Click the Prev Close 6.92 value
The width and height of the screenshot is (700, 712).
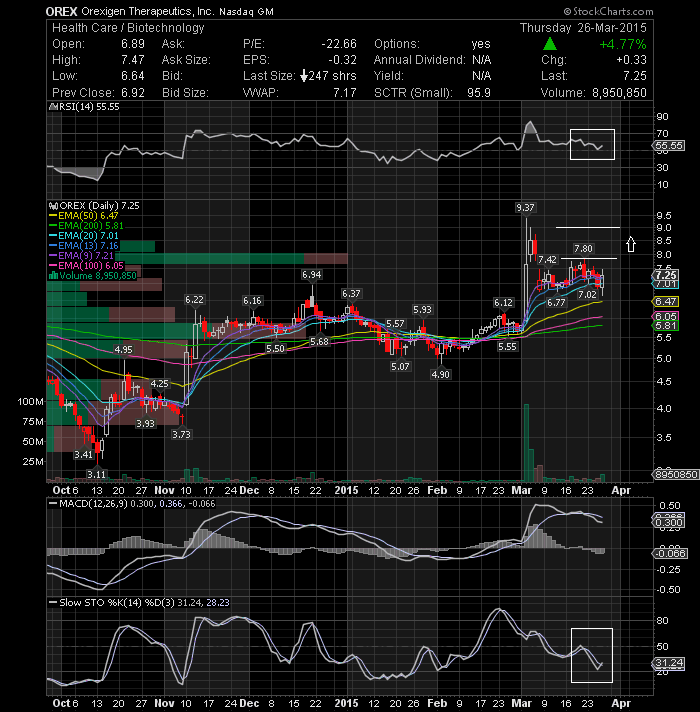coord(133,93)
